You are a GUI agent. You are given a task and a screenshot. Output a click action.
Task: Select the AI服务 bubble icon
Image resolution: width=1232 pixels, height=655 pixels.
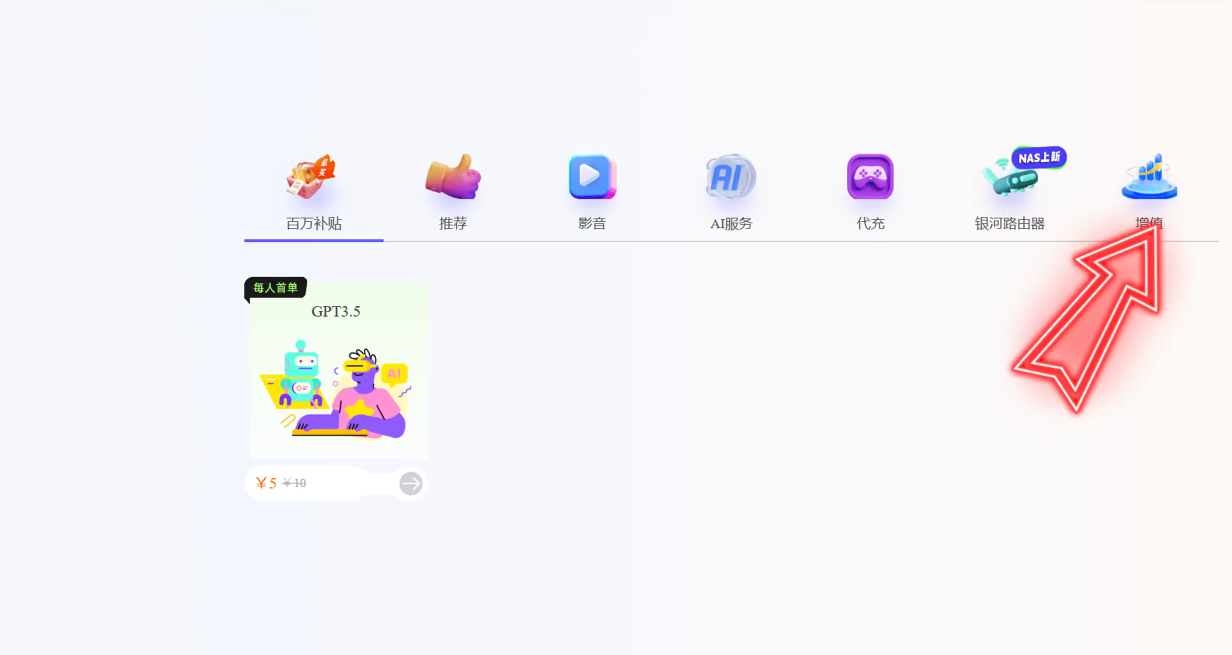[x=731, y=177]
